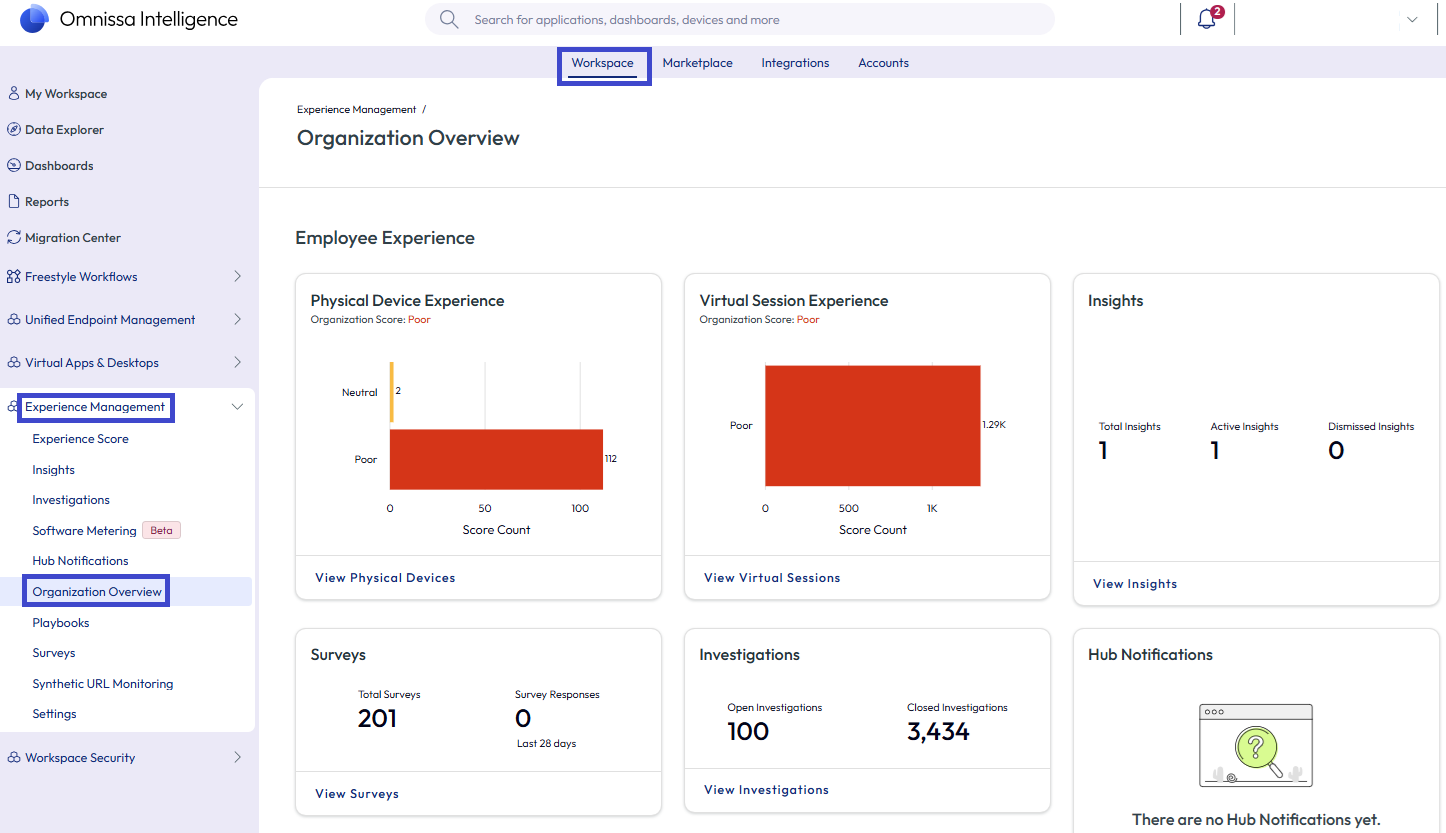Image resolution: width=1446 pixels, height=833 pixels.
Task: Switch to the Integrations tab
Action: click(x=795, y=63)
